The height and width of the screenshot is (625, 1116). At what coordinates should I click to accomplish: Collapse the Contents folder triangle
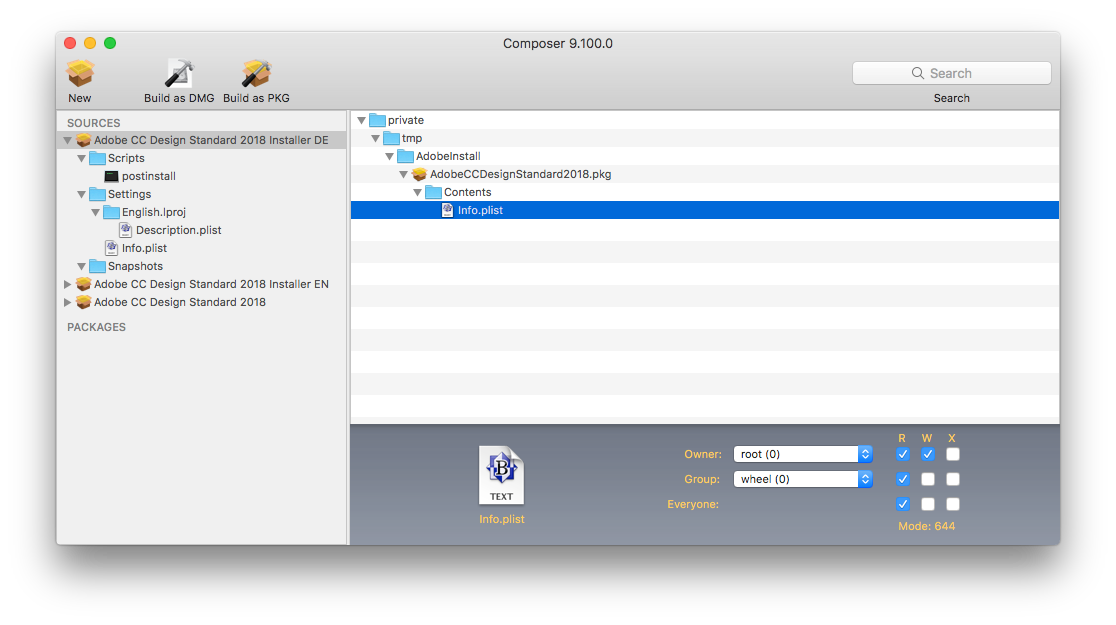pyautogui.click(x=418, y=192)
